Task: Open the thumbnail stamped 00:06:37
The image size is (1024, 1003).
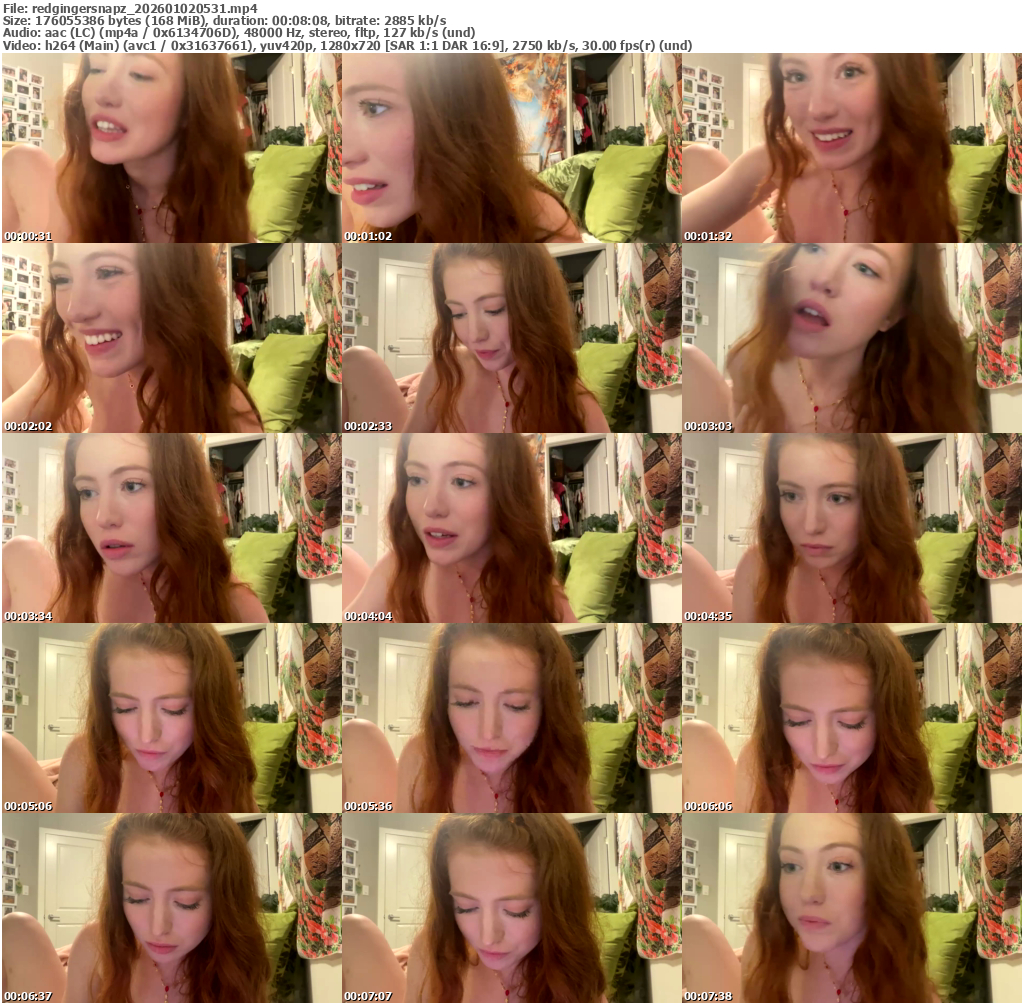Action: [171, 908]
